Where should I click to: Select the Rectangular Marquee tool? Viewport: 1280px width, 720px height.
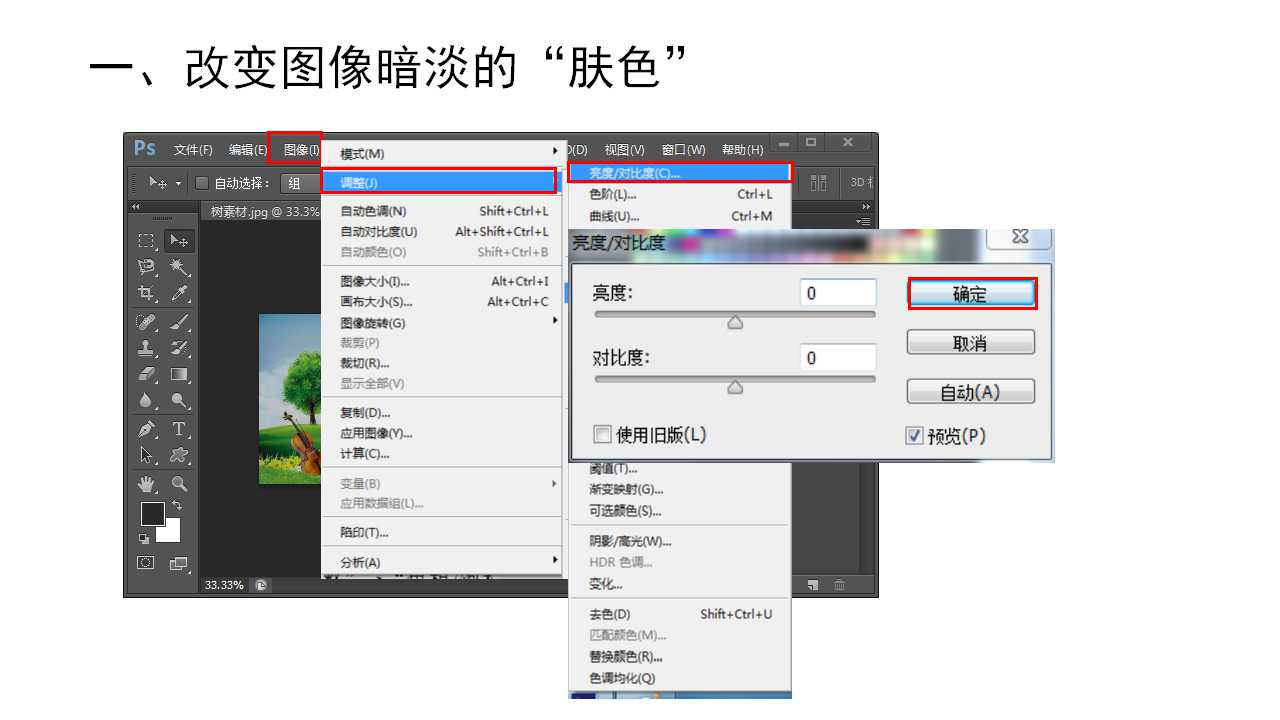click(x=147, y=241)
